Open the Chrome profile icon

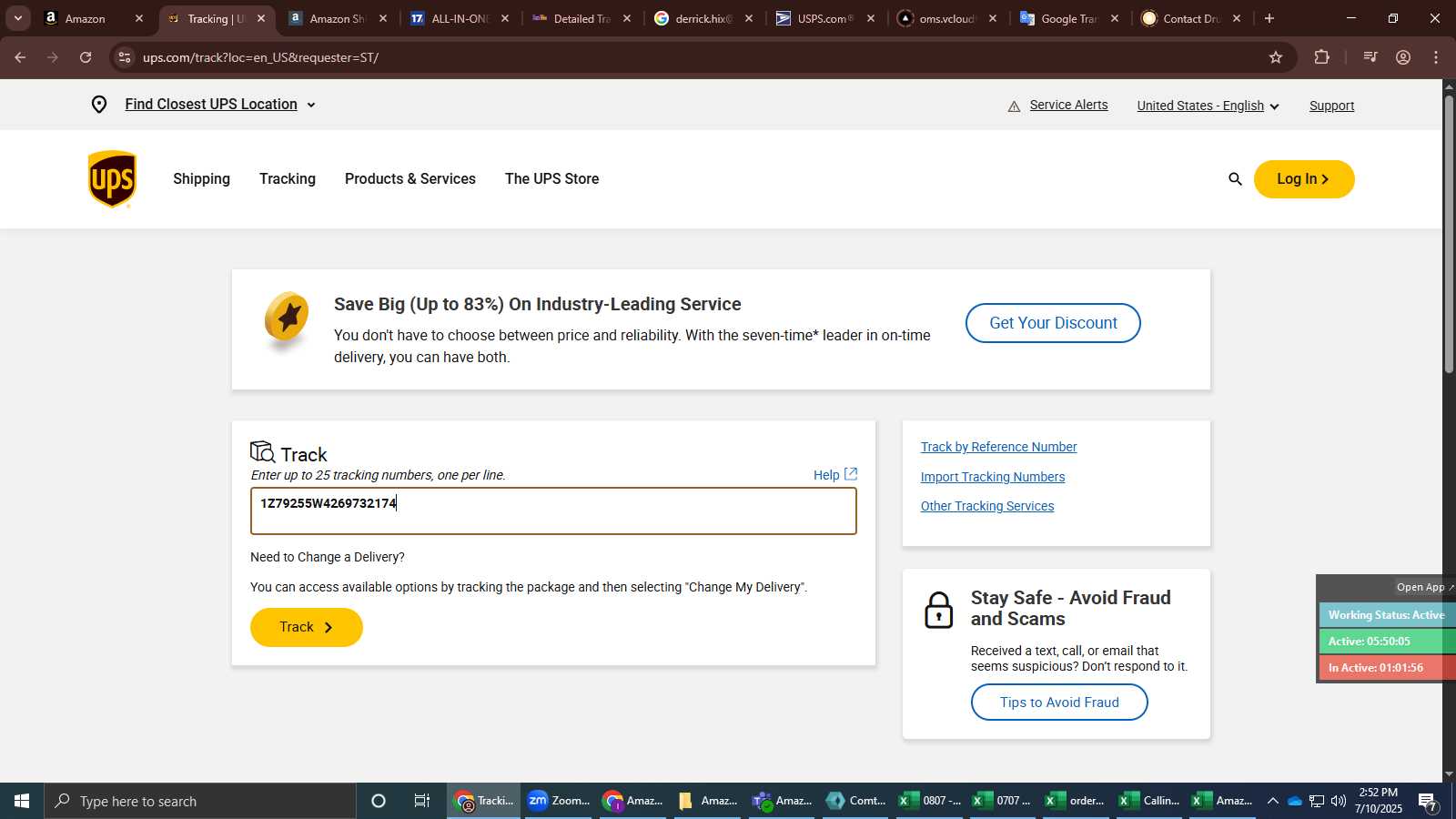coord(1403,57)
